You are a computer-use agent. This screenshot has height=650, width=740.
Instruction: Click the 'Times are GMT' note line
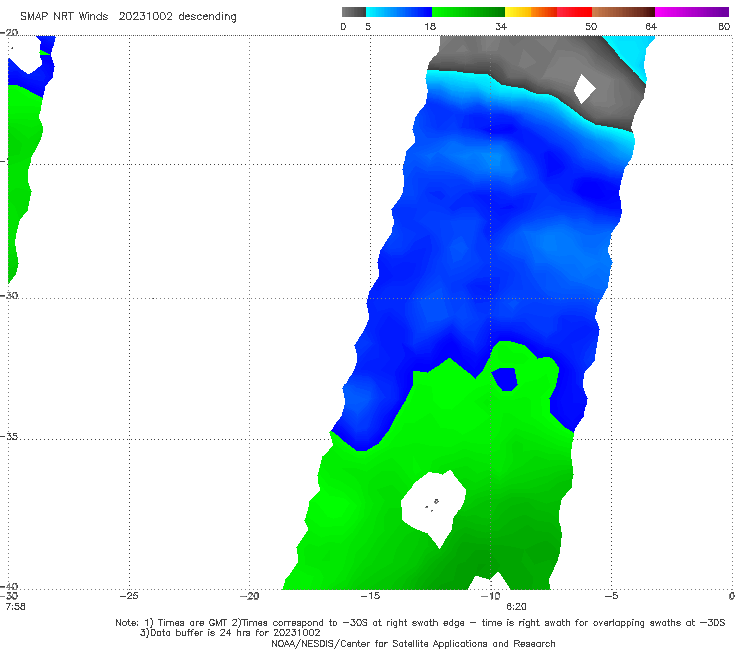click(420, 623)
